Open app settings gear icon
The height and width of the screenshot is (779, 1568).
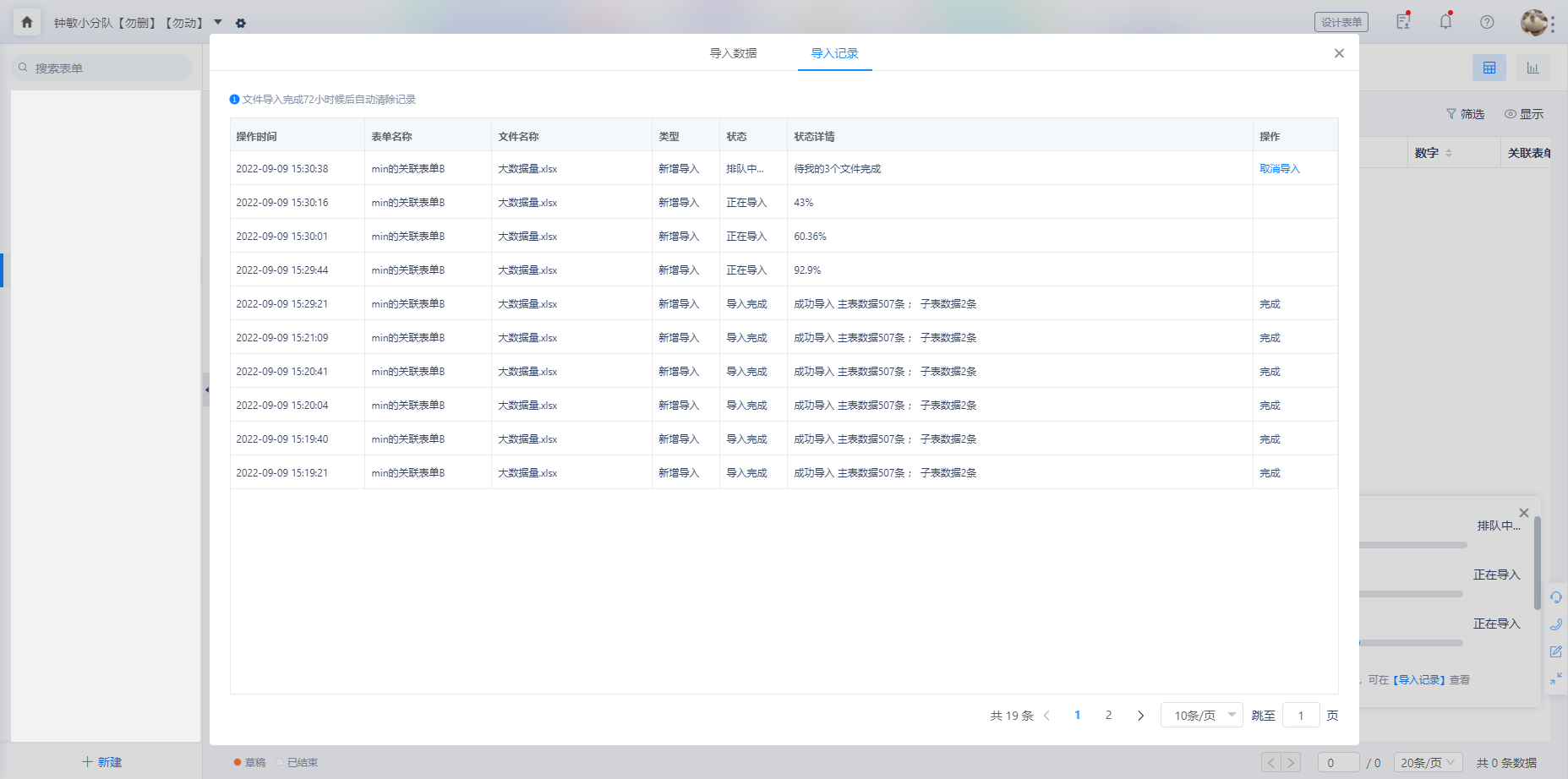(x=241, y=23)
